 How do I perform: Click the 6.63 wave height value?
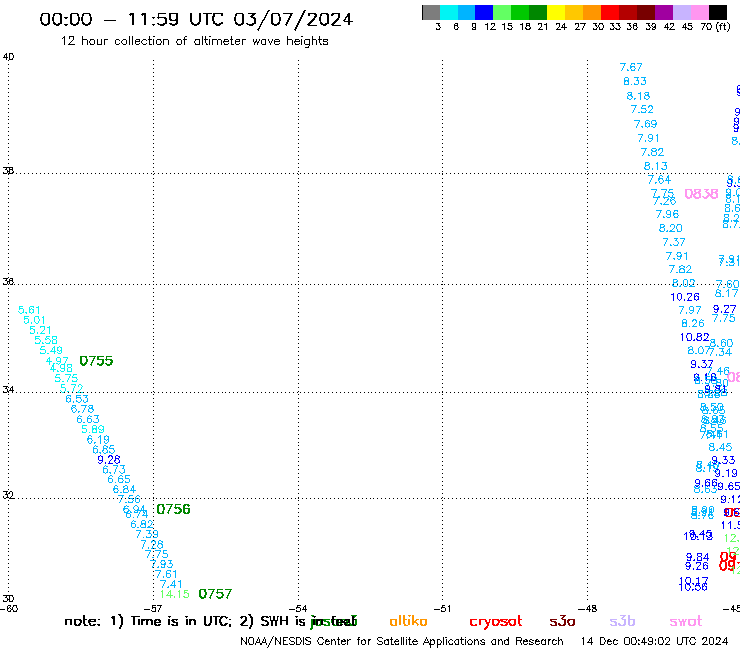[88, 419]
